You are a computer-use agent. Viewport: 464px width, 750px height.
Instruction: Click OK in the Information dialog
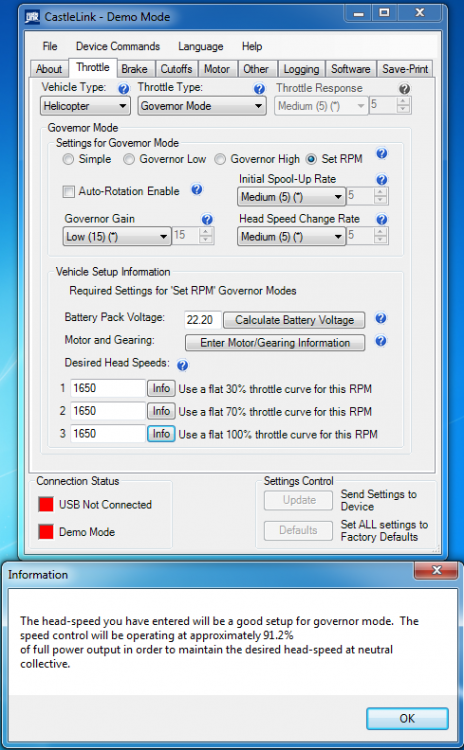click(x=407, y=718)
